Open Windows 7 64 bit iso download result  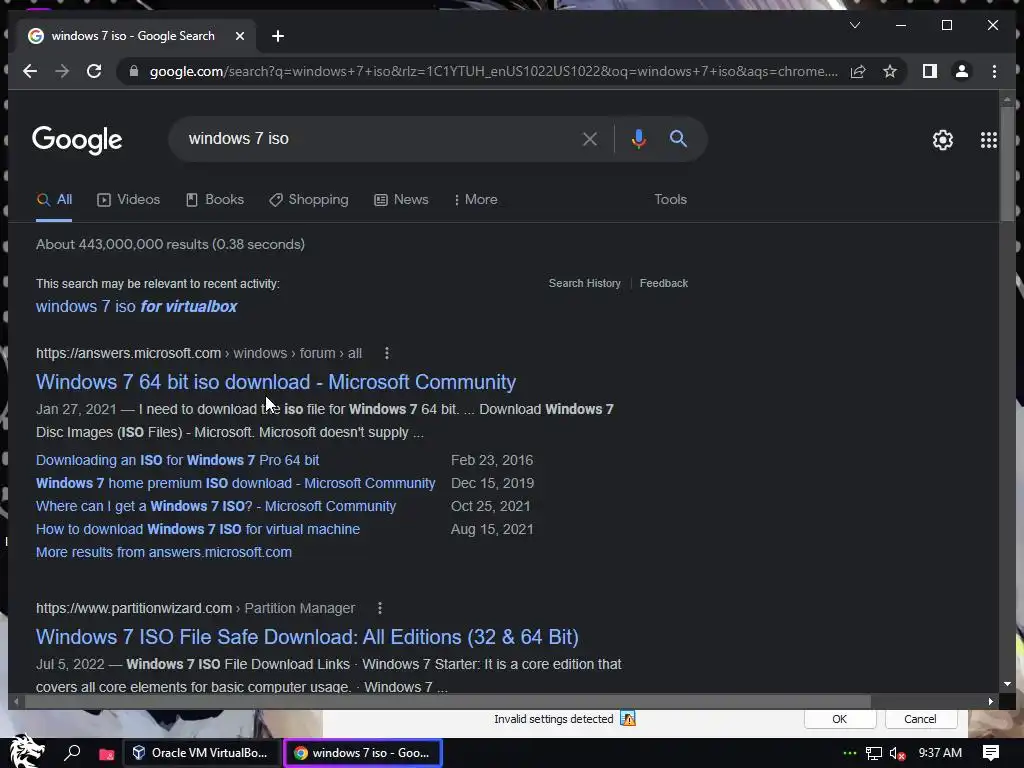click(x=276, y=382)
